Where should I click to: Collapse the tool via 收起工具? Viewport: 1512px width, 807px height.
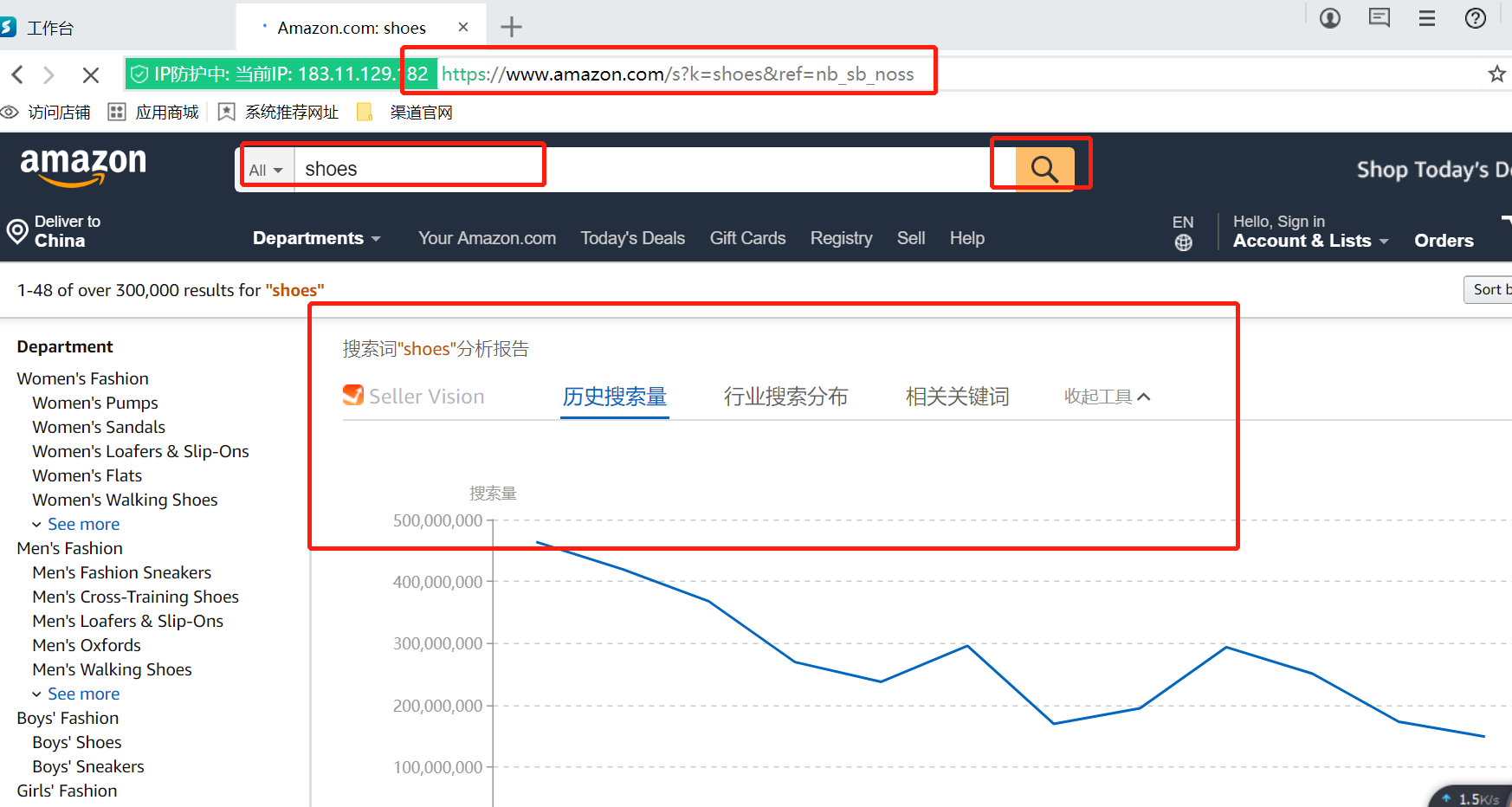(1107, 397)
